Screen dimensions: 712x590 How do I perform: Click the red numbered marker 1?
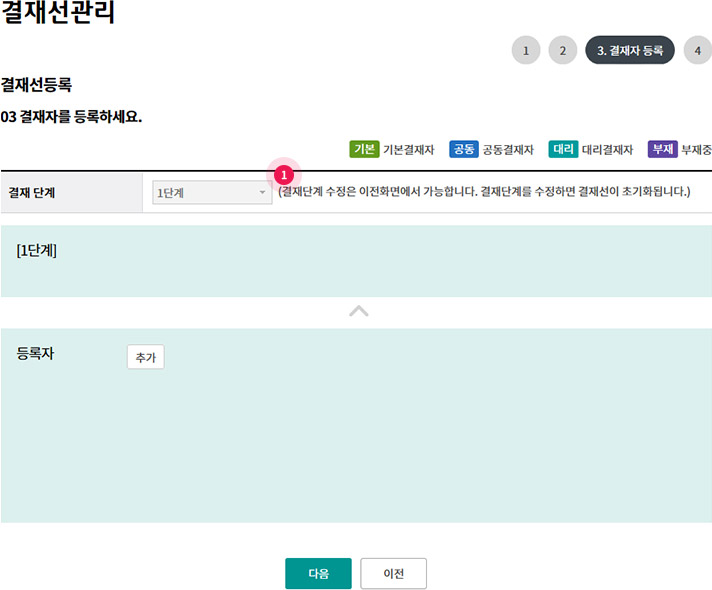point(283,173)
